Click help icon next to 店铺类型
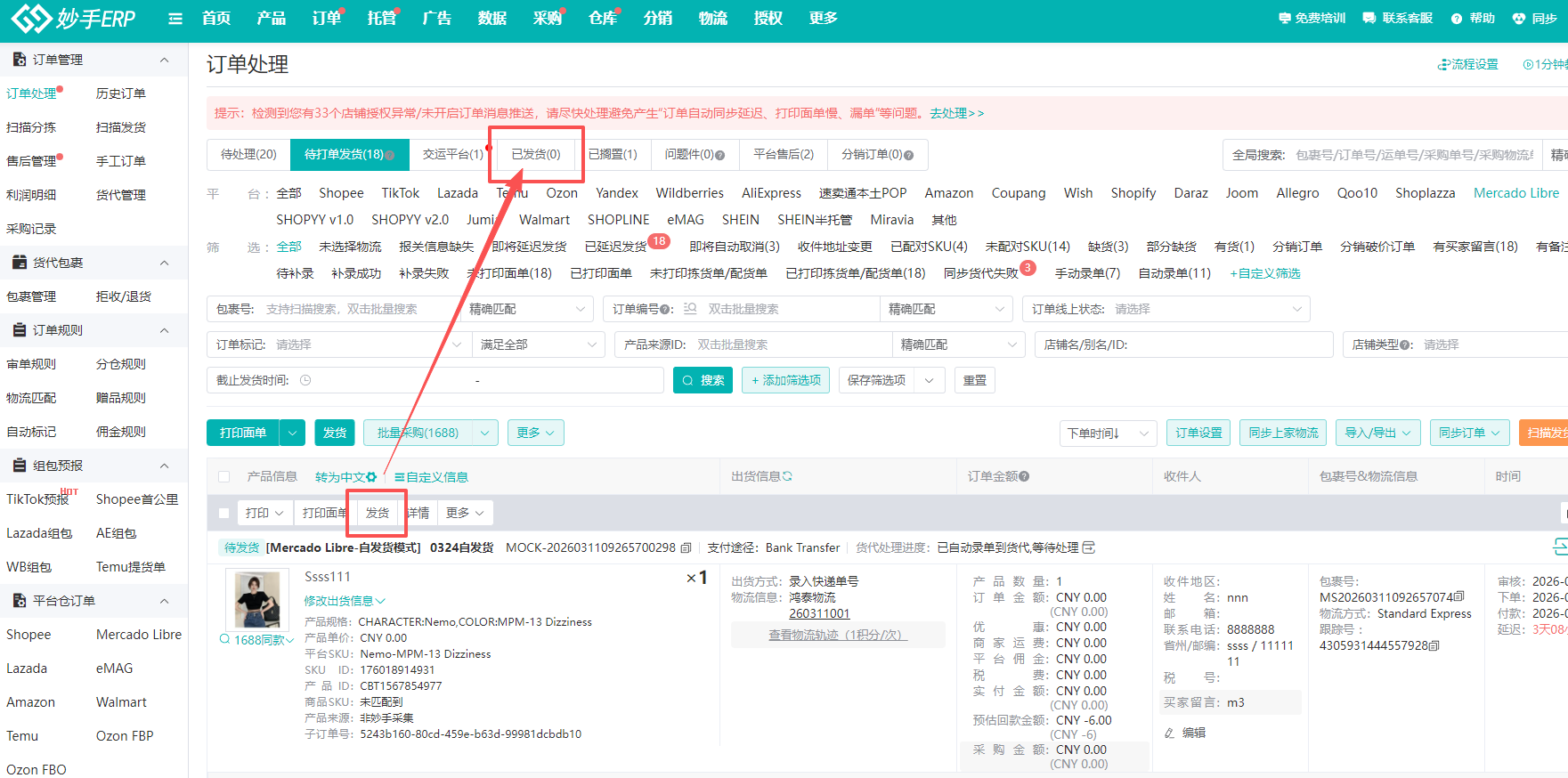This screenshot has height=778, width=1568. pyautogui.click(x=1405, y=344)
